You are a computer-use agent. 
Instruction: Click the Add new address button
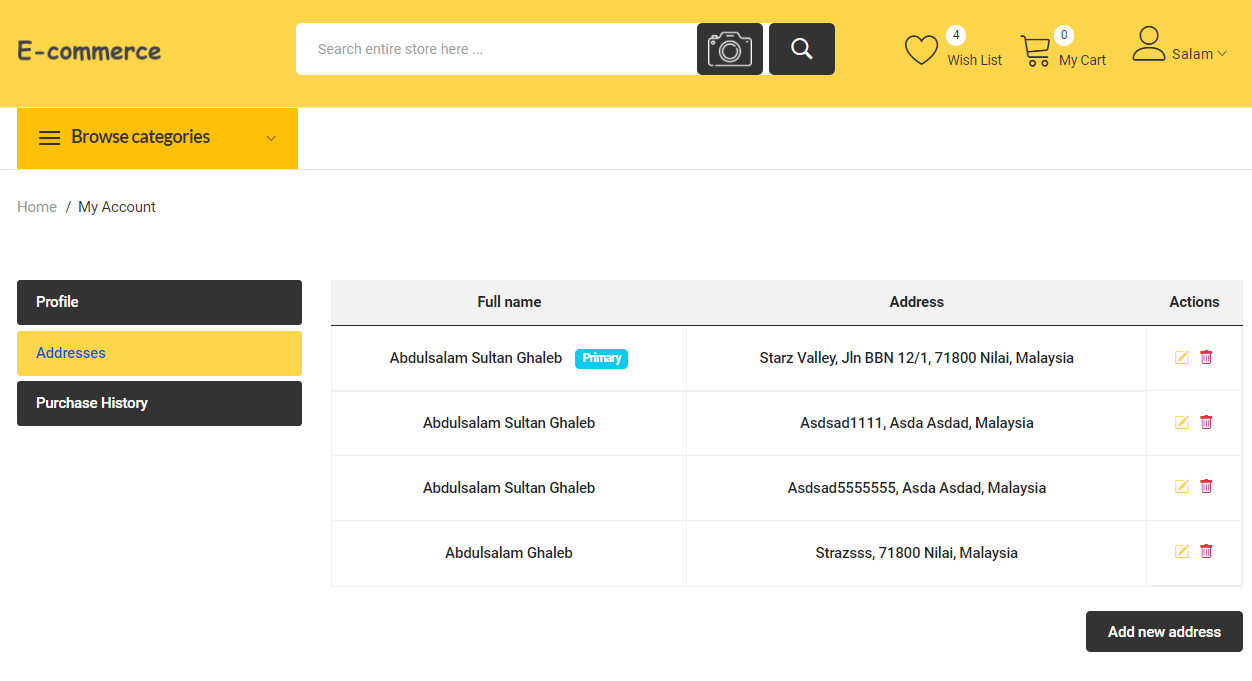click(x=1164, y=631)
